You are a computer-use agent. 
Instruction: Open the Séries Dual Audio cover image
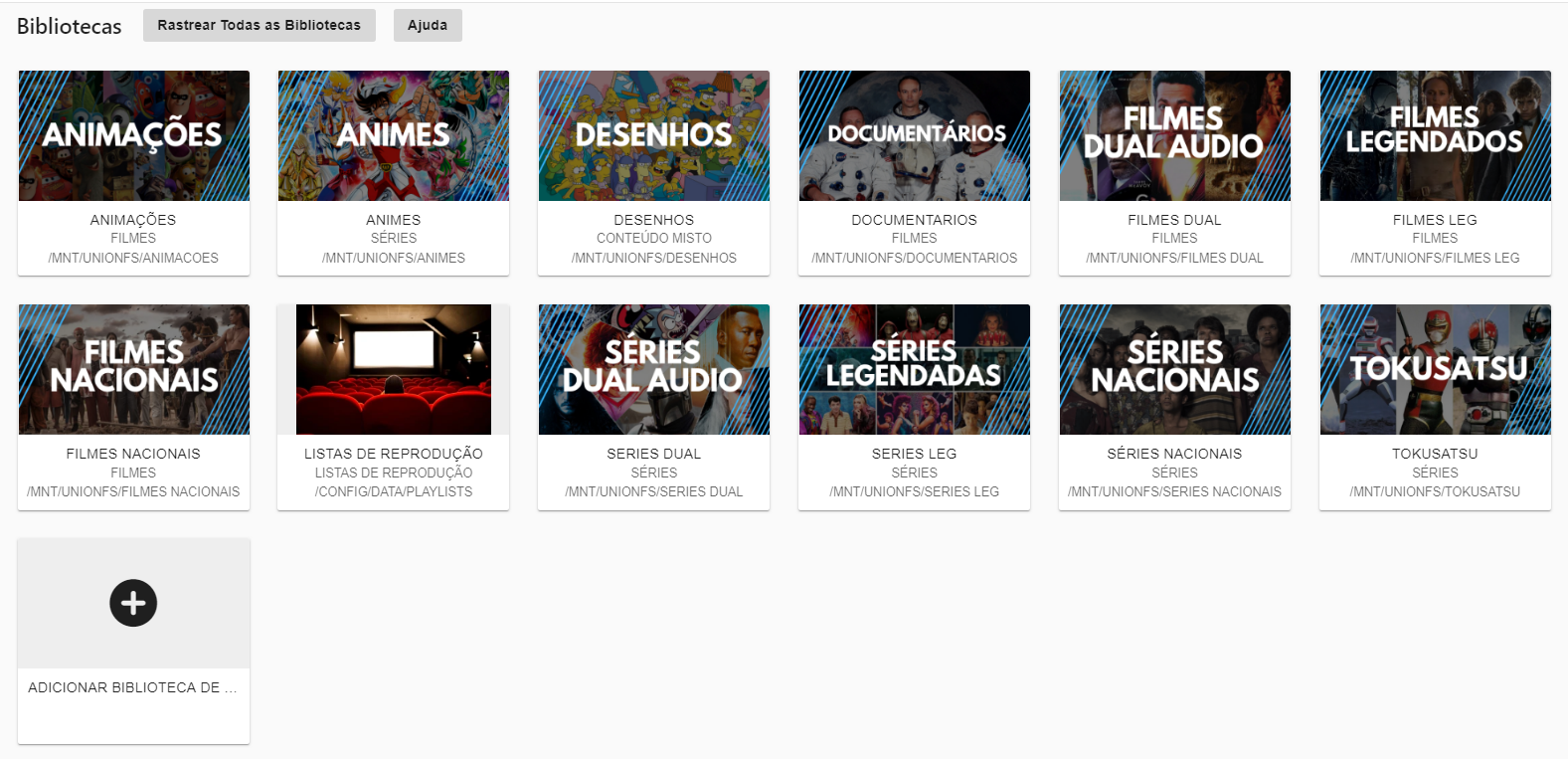pos(654,369)
